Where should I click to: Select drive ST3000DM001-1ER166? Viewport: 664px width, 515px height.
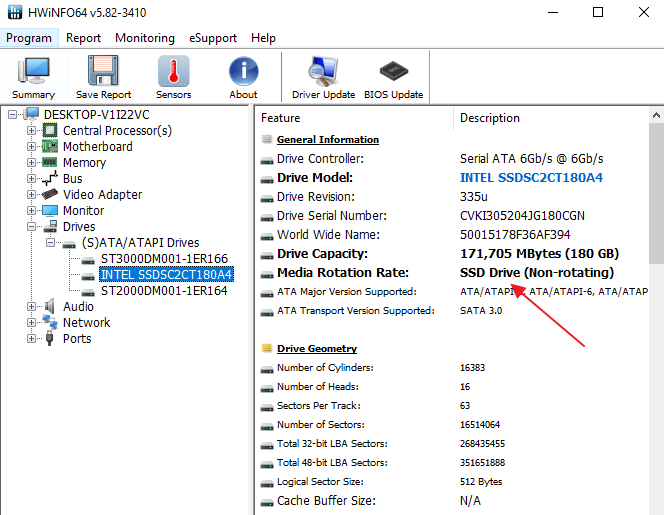tap(164, 258)
